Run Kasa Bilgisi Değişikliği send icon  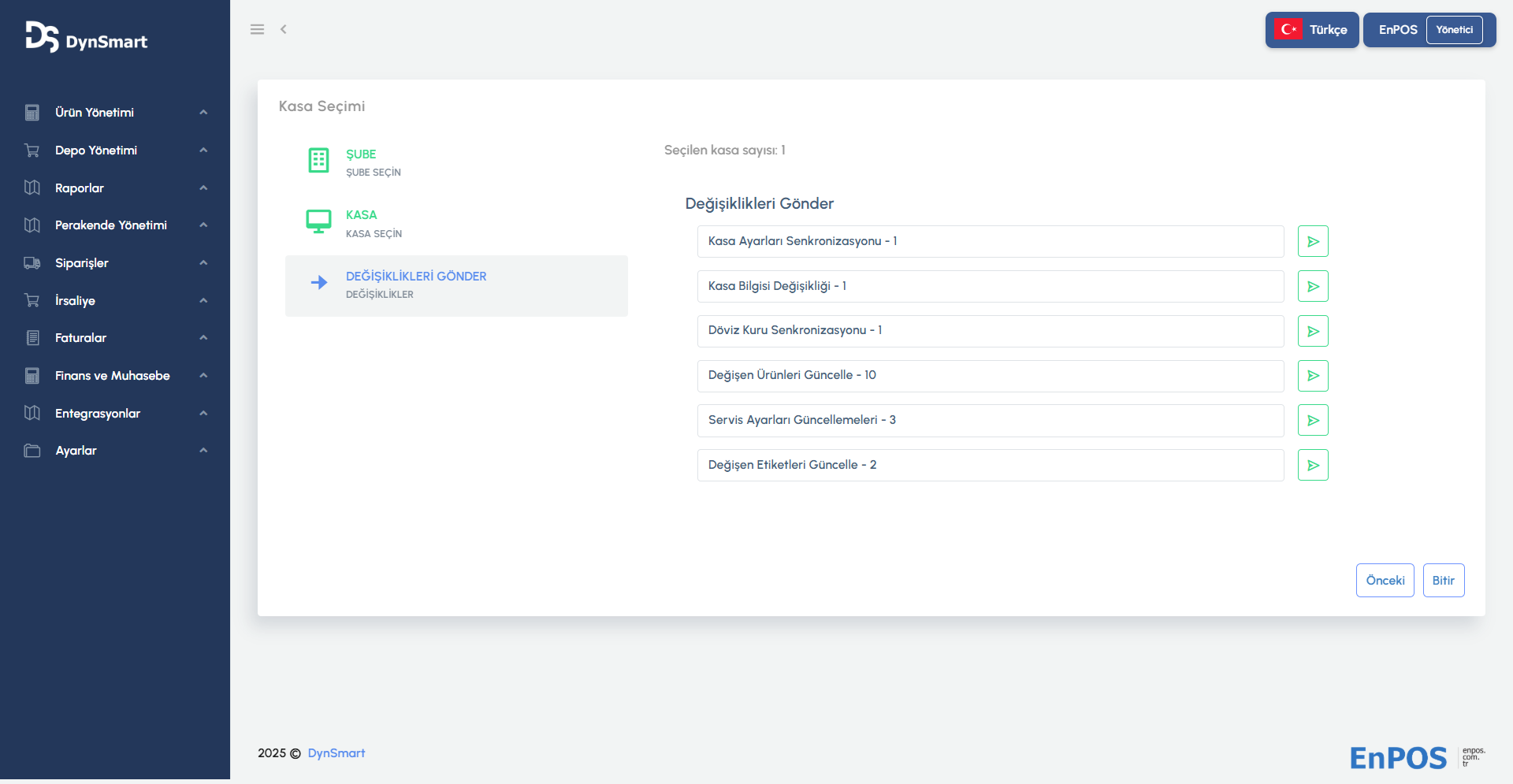(x=1313, y=286)
